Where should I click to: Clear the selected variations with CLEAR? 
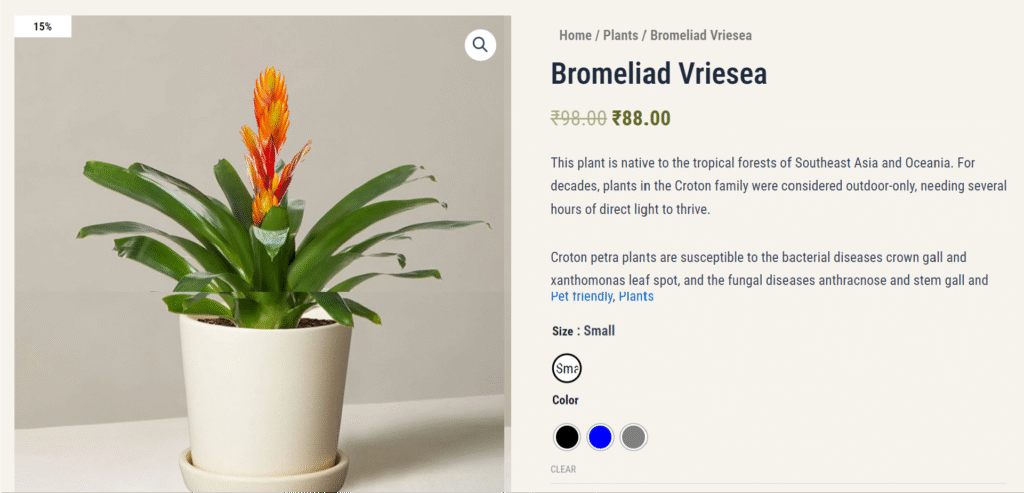(563, 469)
